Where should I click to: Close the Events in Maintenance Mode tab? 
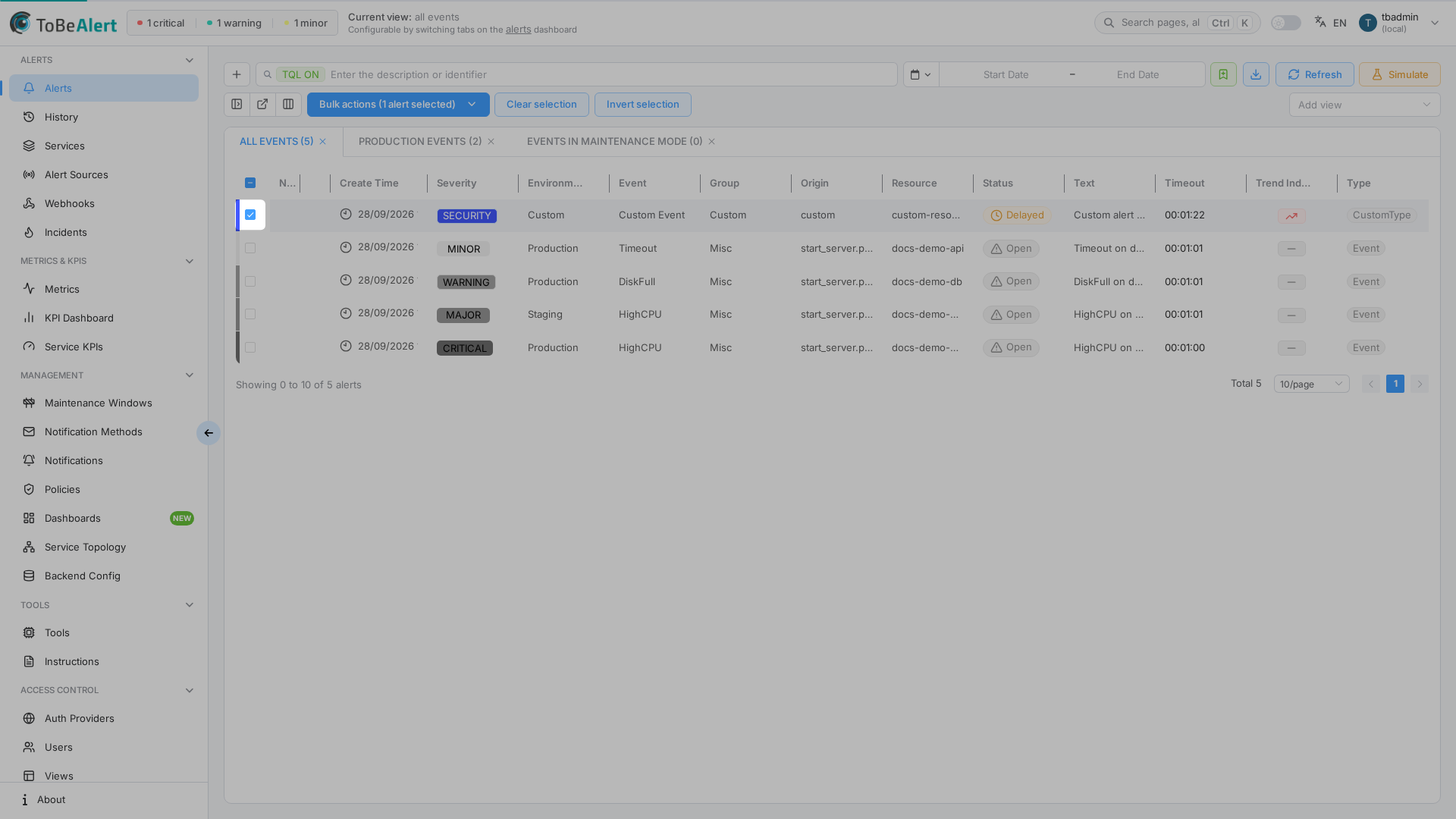pos(711,142)
